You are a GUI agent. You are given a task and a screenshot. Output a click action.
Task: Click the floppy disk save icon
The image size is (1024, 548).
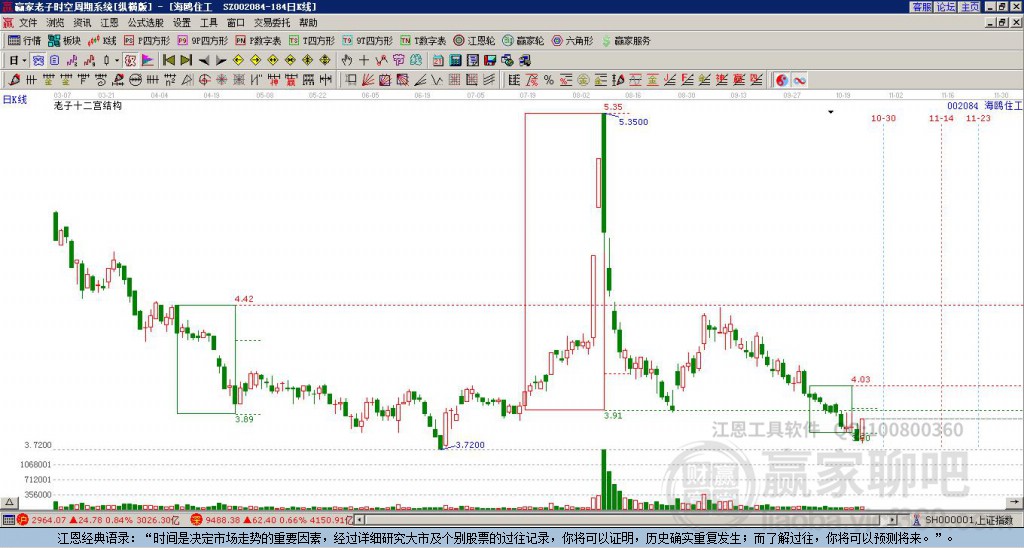click(490, 61)
